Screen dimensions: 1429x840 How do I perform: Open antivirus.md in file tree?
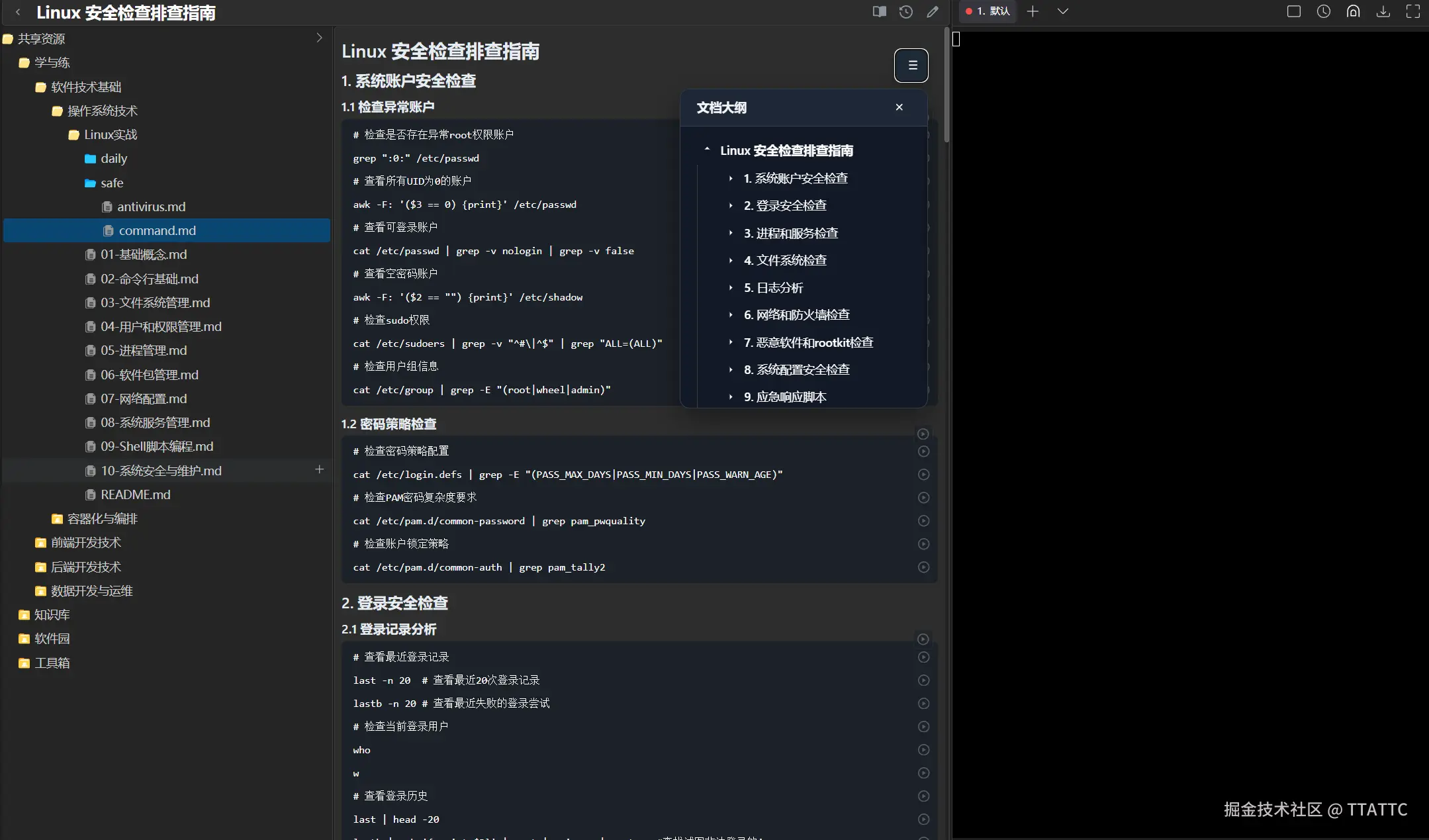click(151, 207)
